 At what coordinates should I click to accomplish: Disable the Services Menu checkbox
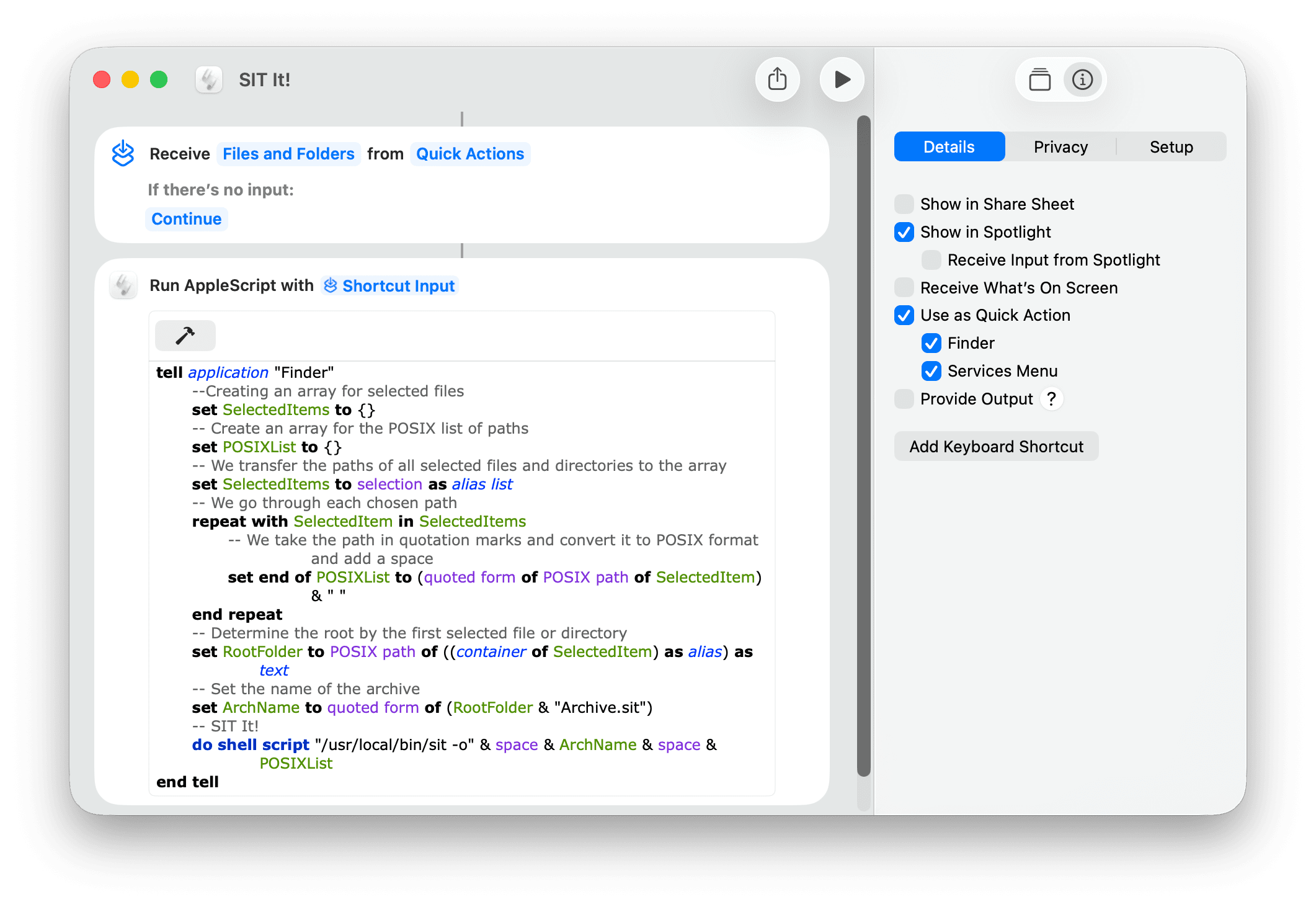pos(931,371)
